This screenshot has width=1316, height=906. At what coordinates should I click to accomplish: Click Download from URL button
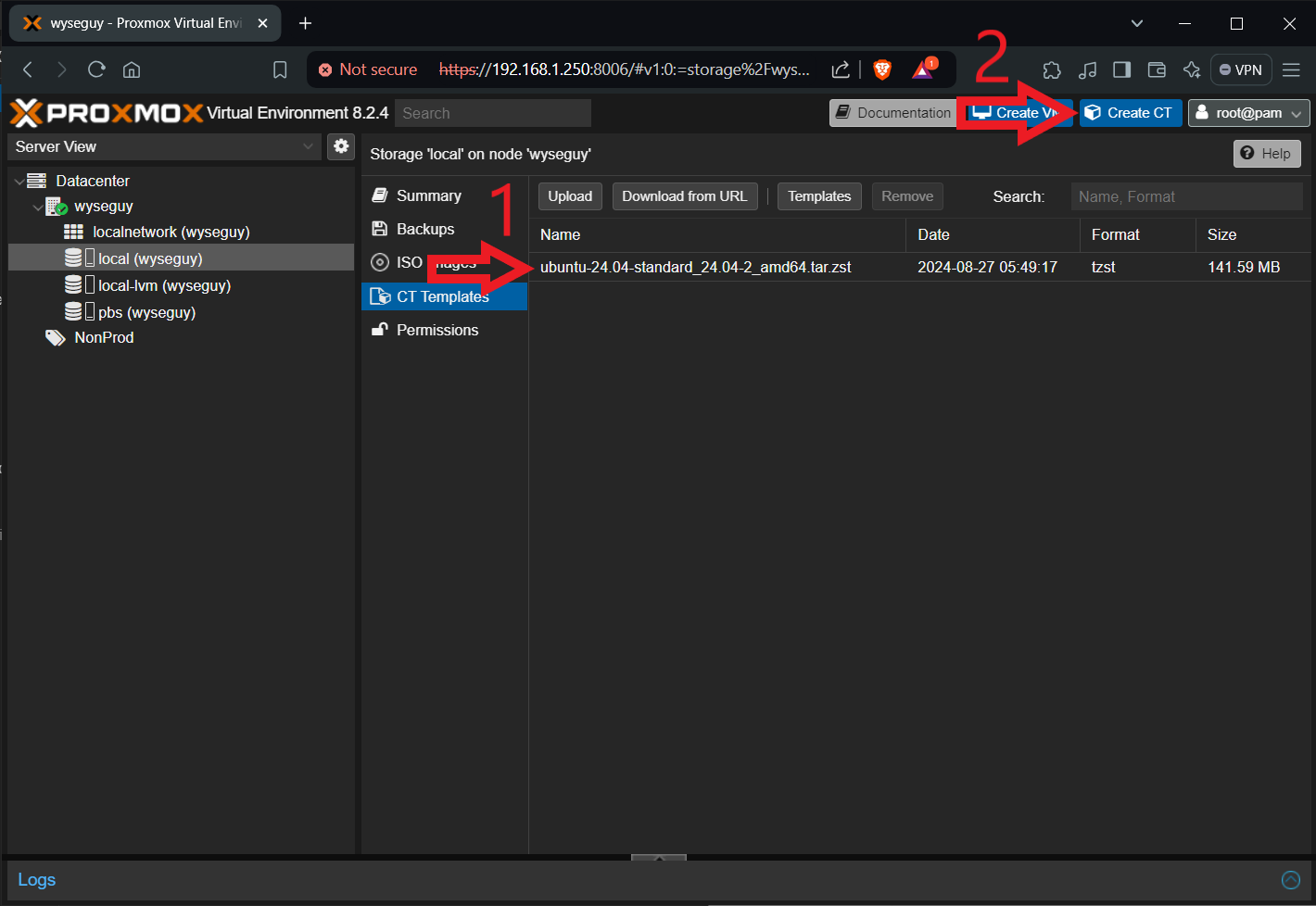(685, 196)
